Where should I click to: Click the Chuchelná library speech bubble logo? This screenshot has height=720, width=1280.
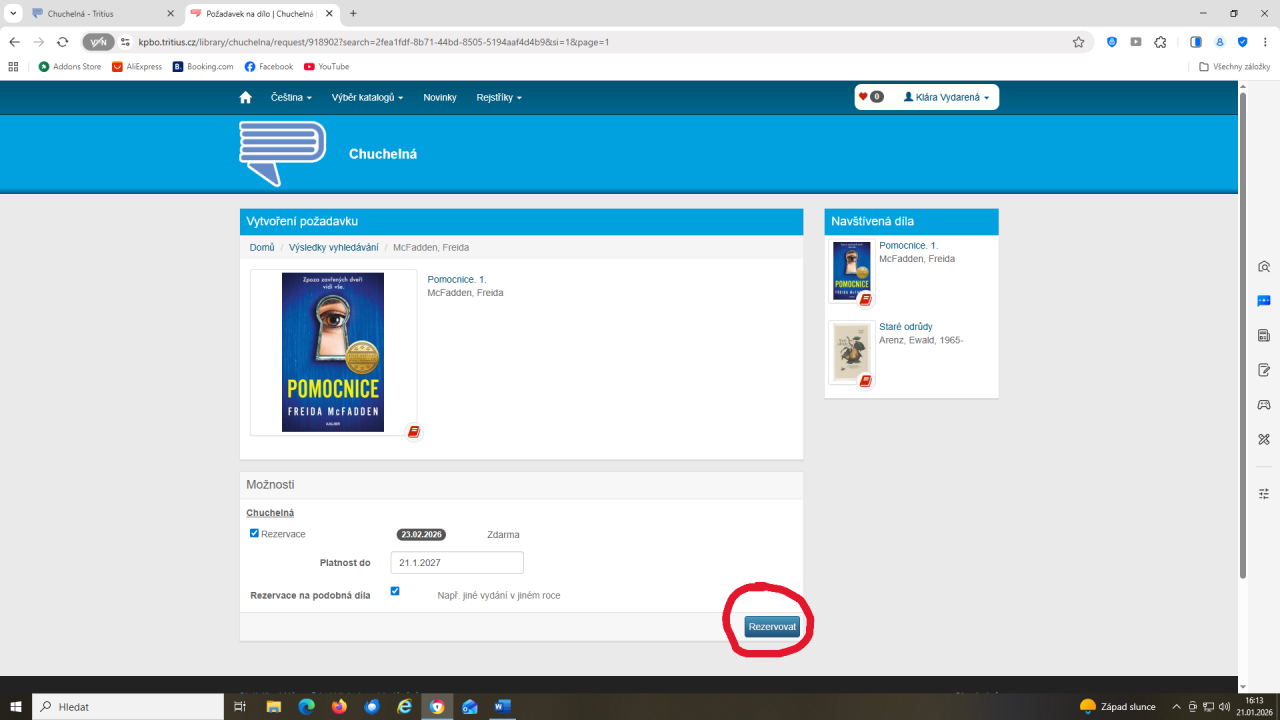282,153
